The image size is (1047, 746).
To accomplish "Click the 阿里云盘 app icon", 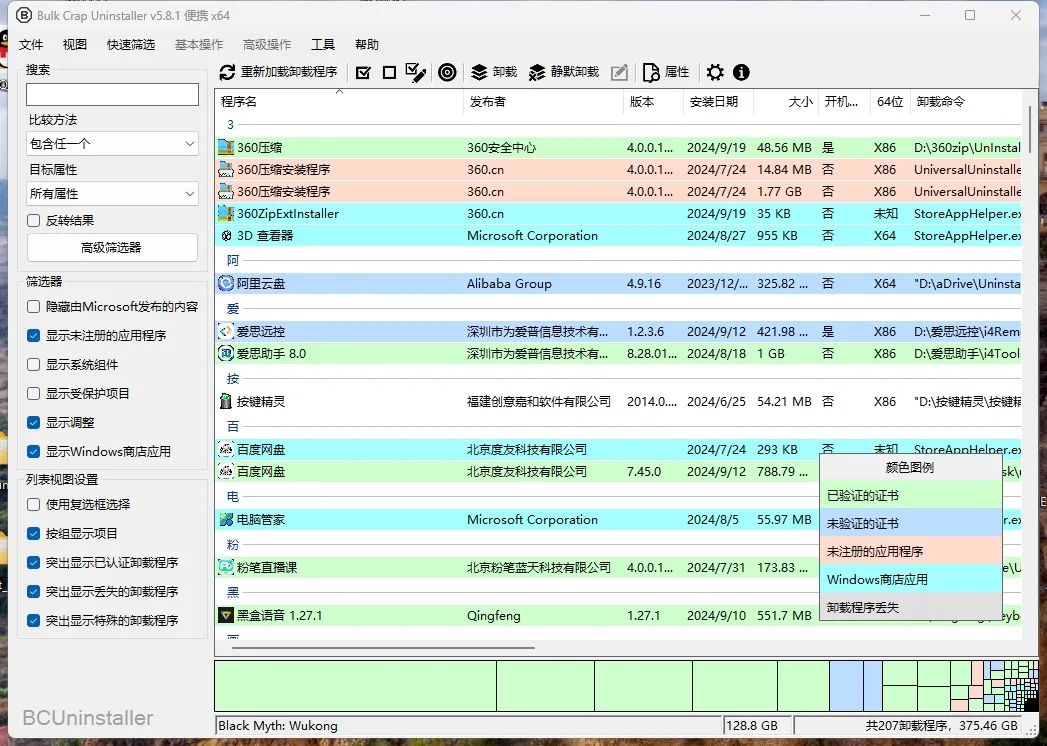I will pyautogui.click(x=226, y=283).
